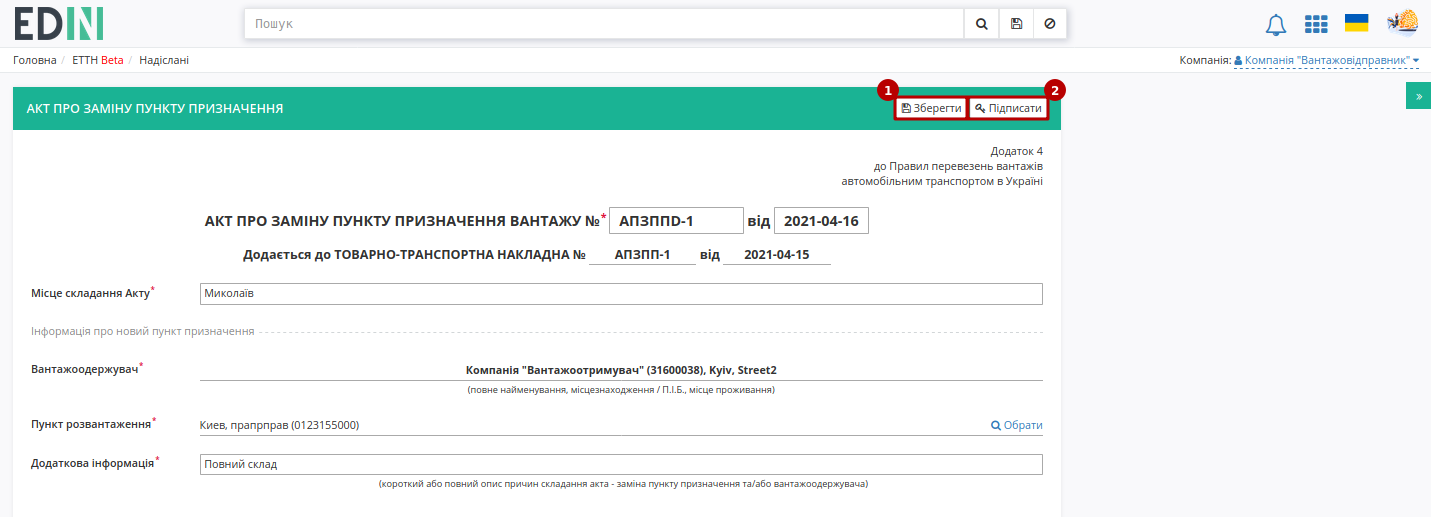This screenshot has height=517, width=1431.
Task: Click the act date field 2021-04-16
Action: pos(821,221)
